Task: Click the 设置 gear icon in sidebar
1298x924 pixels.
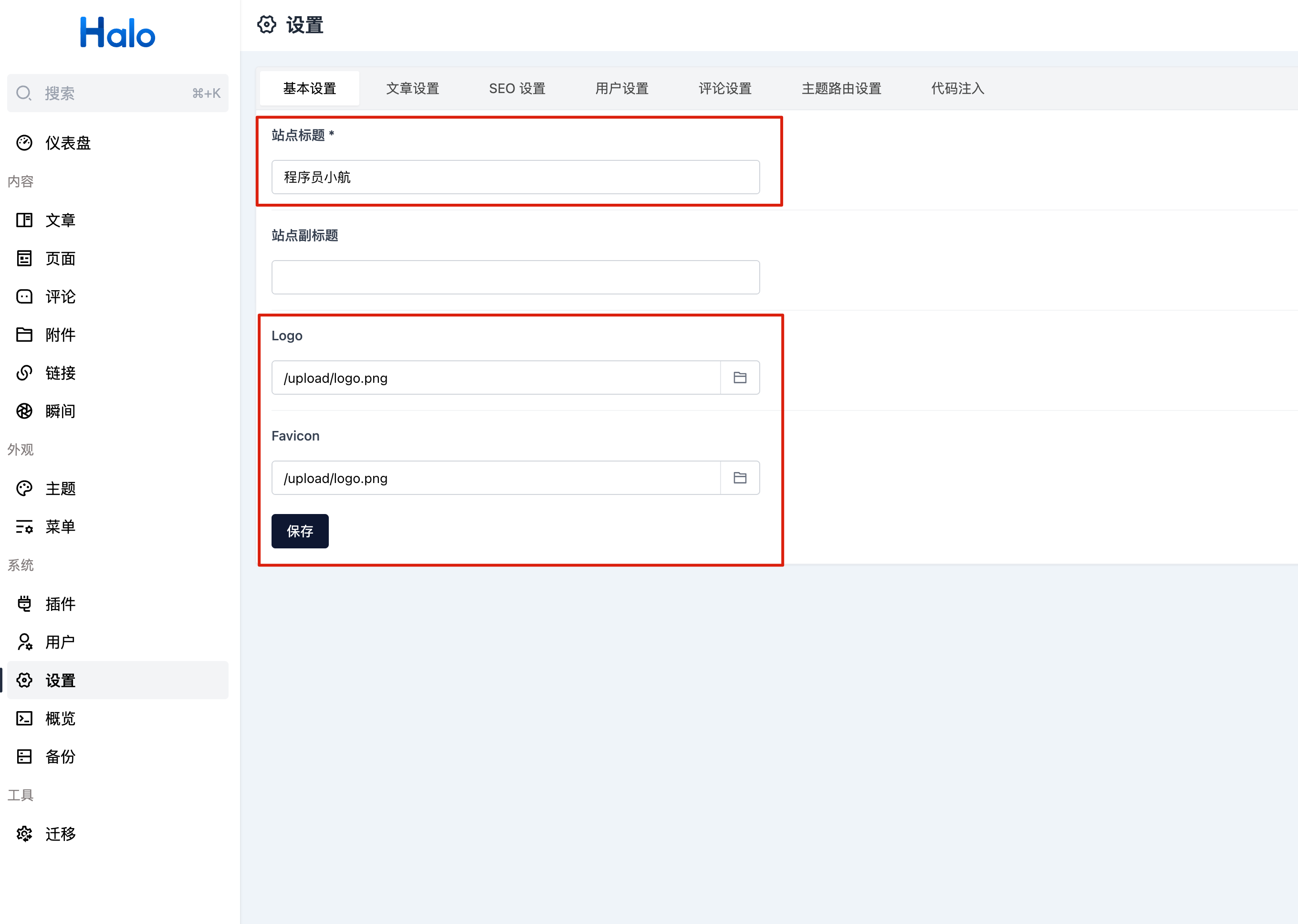Action: coord(24,680)
